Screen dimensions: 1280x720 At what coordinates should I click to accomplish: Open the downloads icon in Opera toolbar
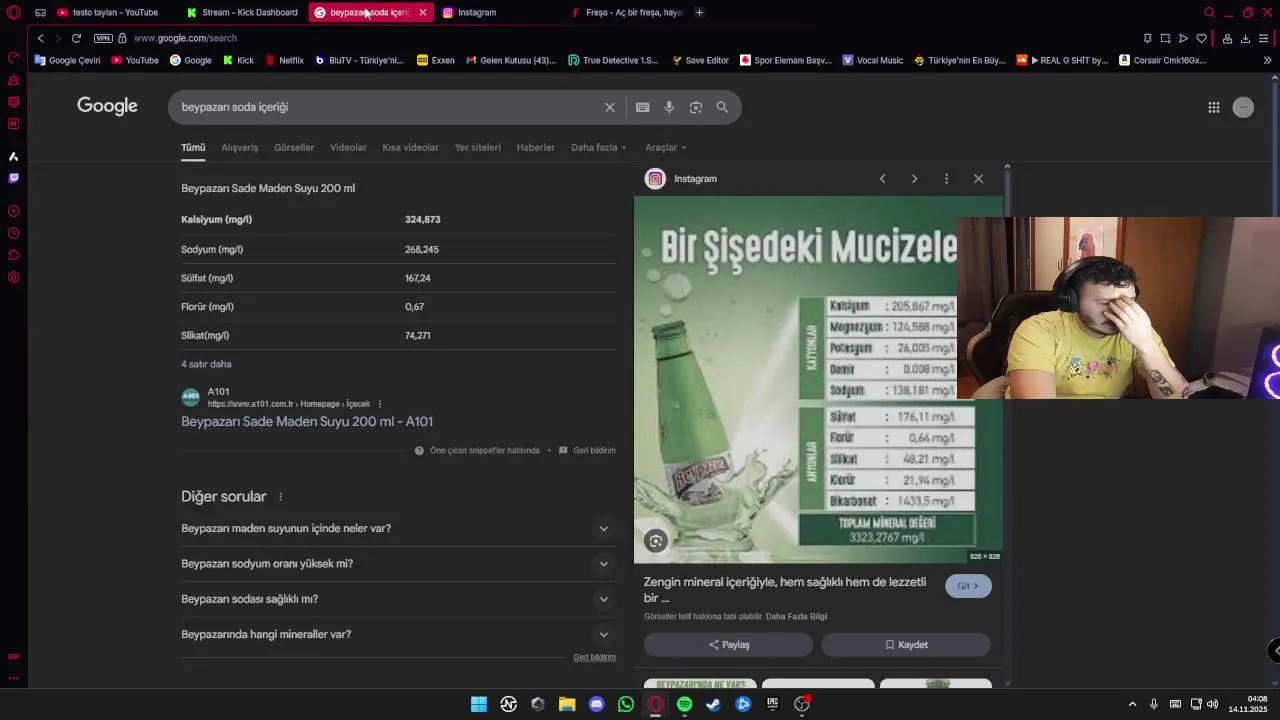pos(1245,38)
